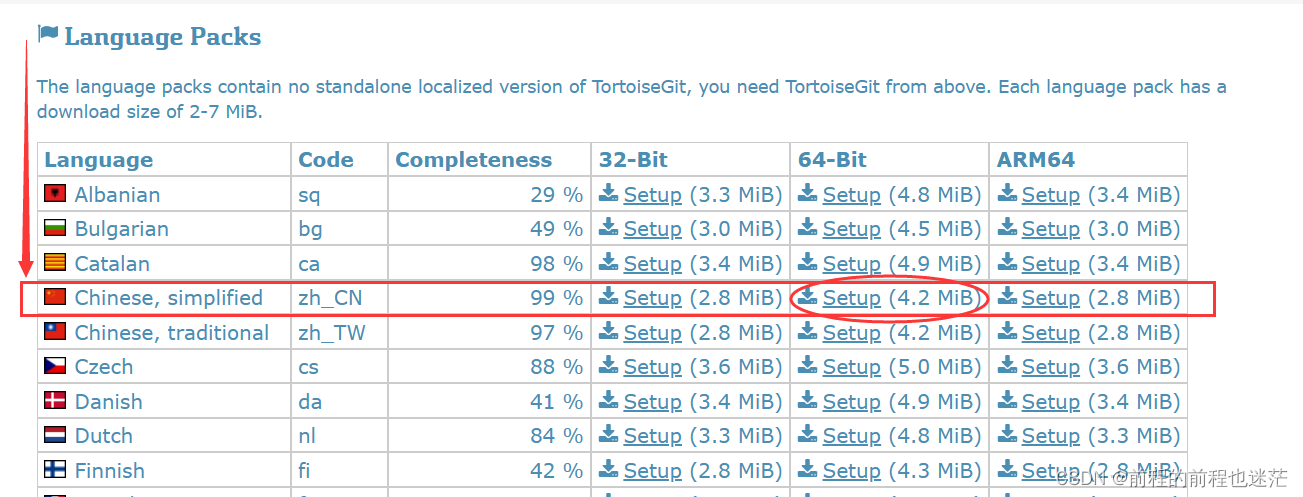
Task: Click the Language column header
Action: [99, 160]
